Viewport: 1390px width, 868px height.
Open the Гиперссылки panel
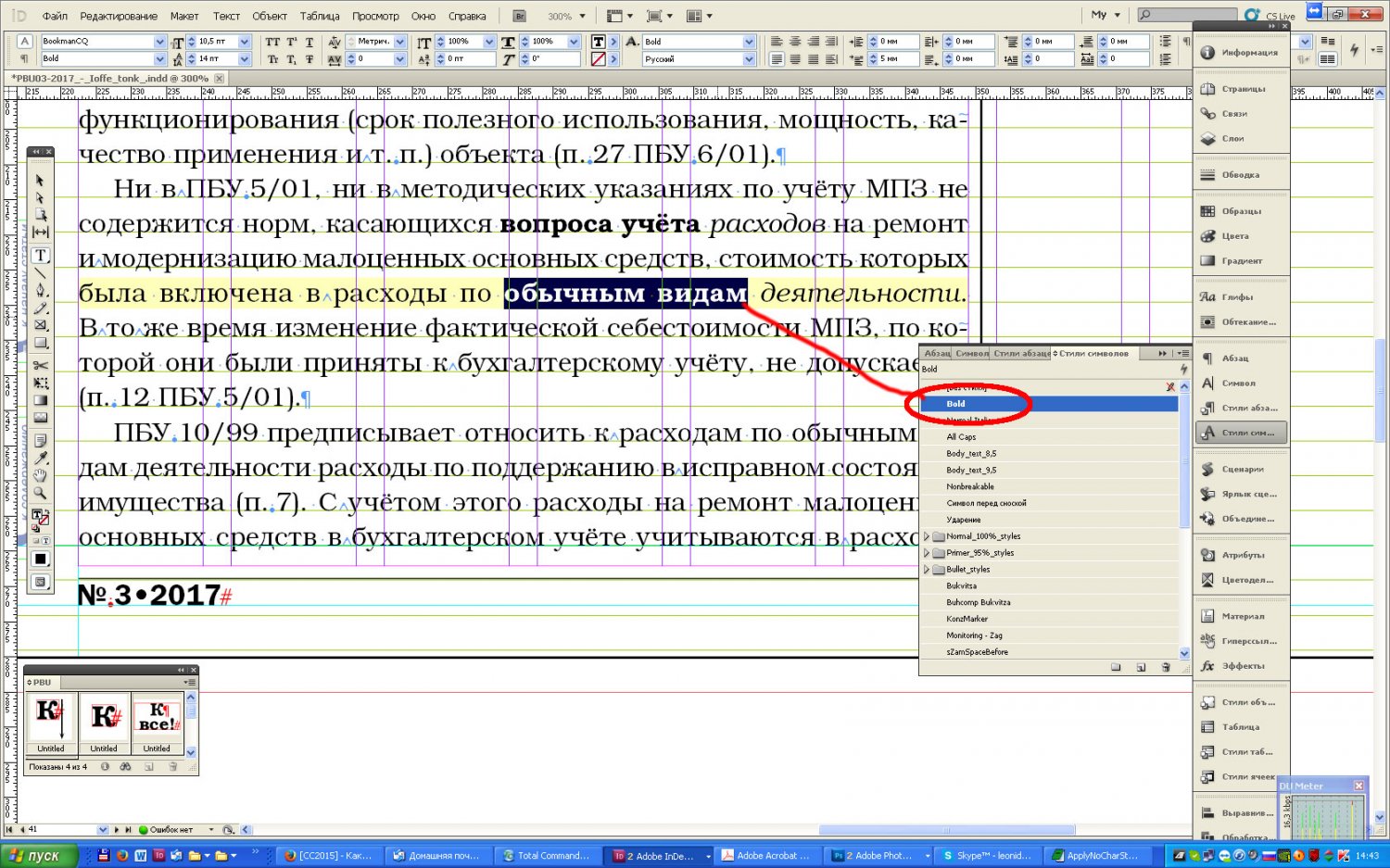click(1241, 641)
